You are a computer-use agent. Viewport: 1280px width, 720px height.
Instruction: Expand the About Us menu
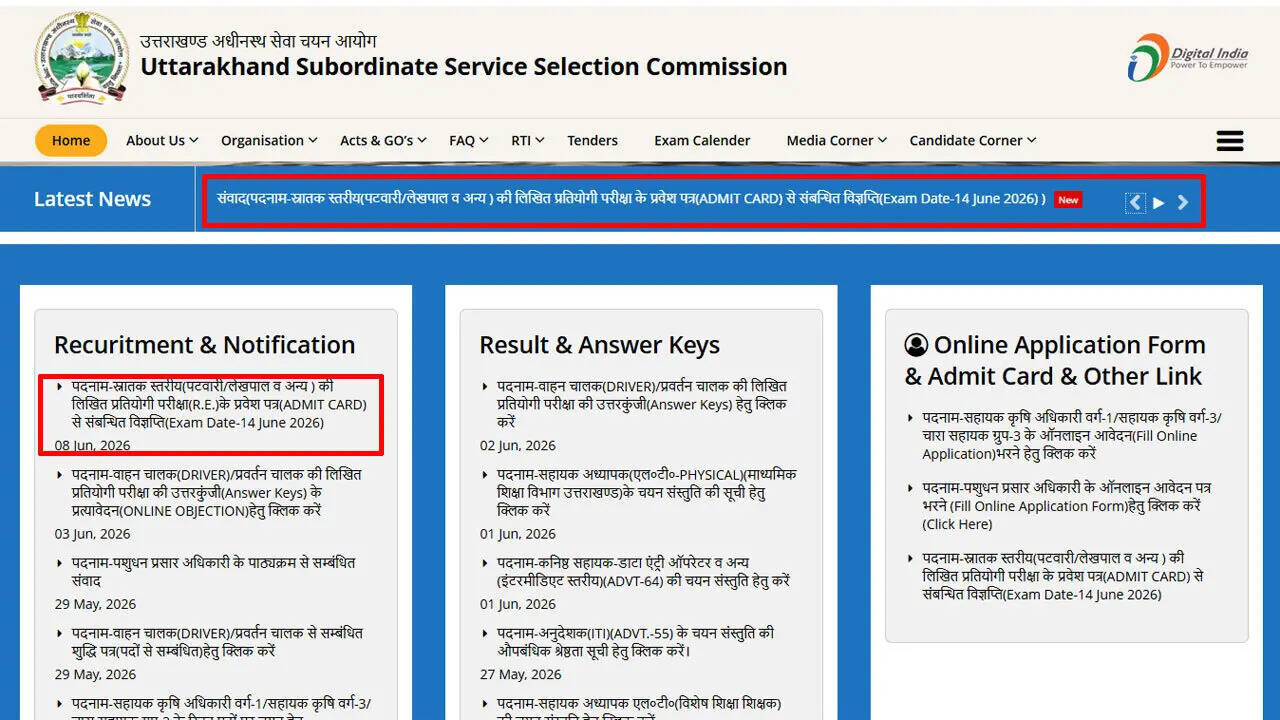click(162, 140)
